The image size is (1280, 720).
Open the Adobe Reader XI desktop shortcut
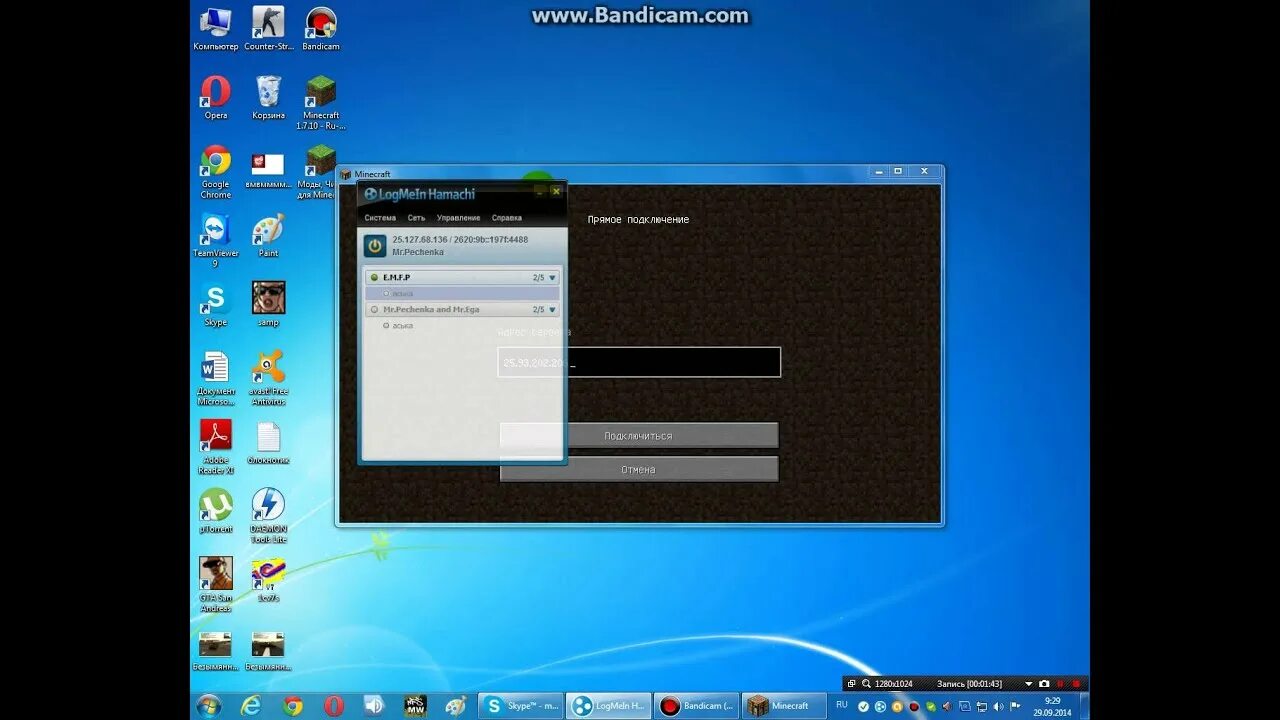tap(216, 447)
